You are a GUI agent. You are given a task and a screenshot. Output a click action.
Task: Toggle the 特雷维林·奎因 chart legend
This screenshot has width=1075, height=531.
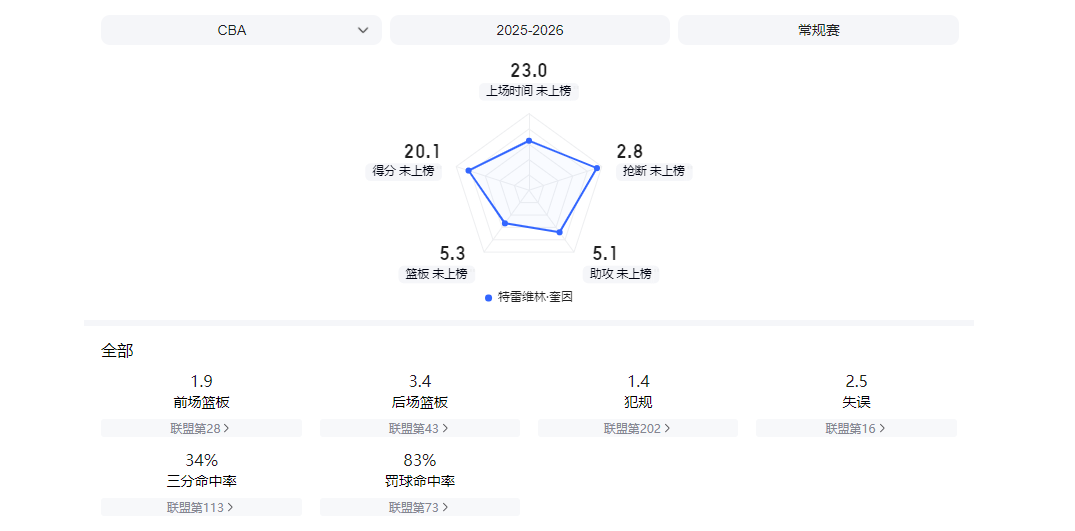(528, 297)
